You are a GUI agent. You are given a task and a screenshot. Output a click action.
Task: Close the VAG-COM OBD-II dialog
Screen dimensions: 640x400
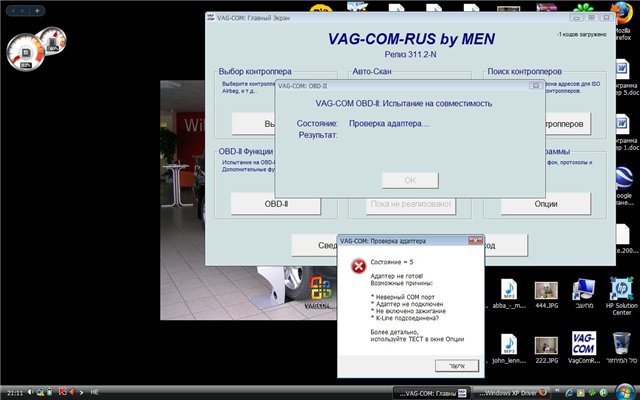point(536,85)
